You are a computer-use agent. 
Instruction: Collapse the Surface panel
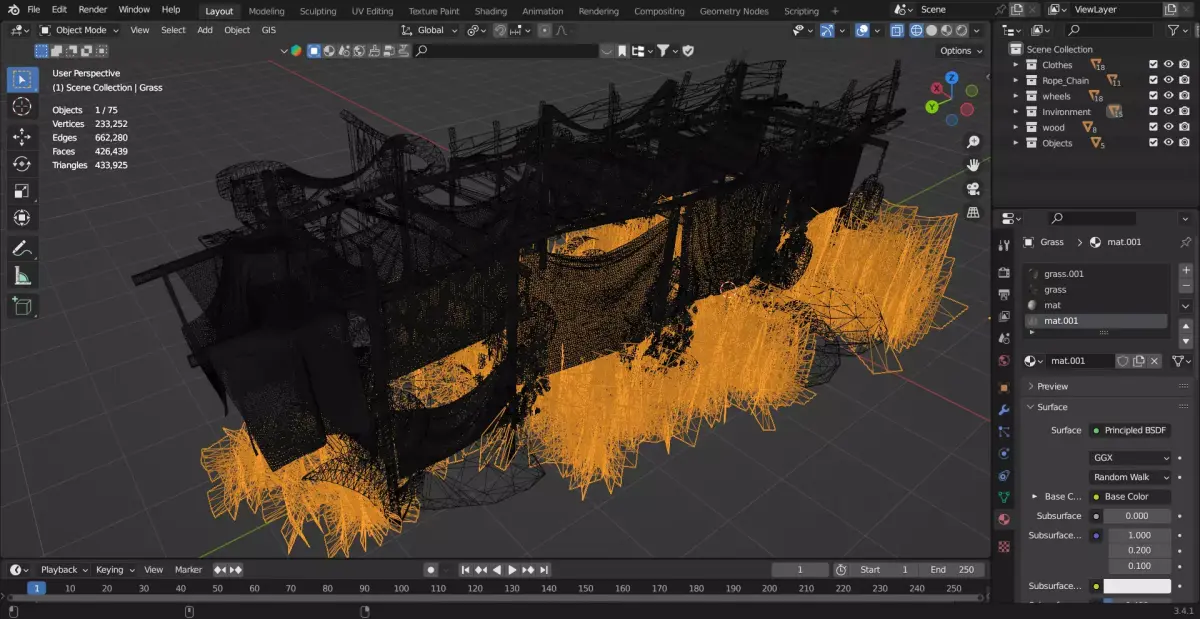[1052, 407]
